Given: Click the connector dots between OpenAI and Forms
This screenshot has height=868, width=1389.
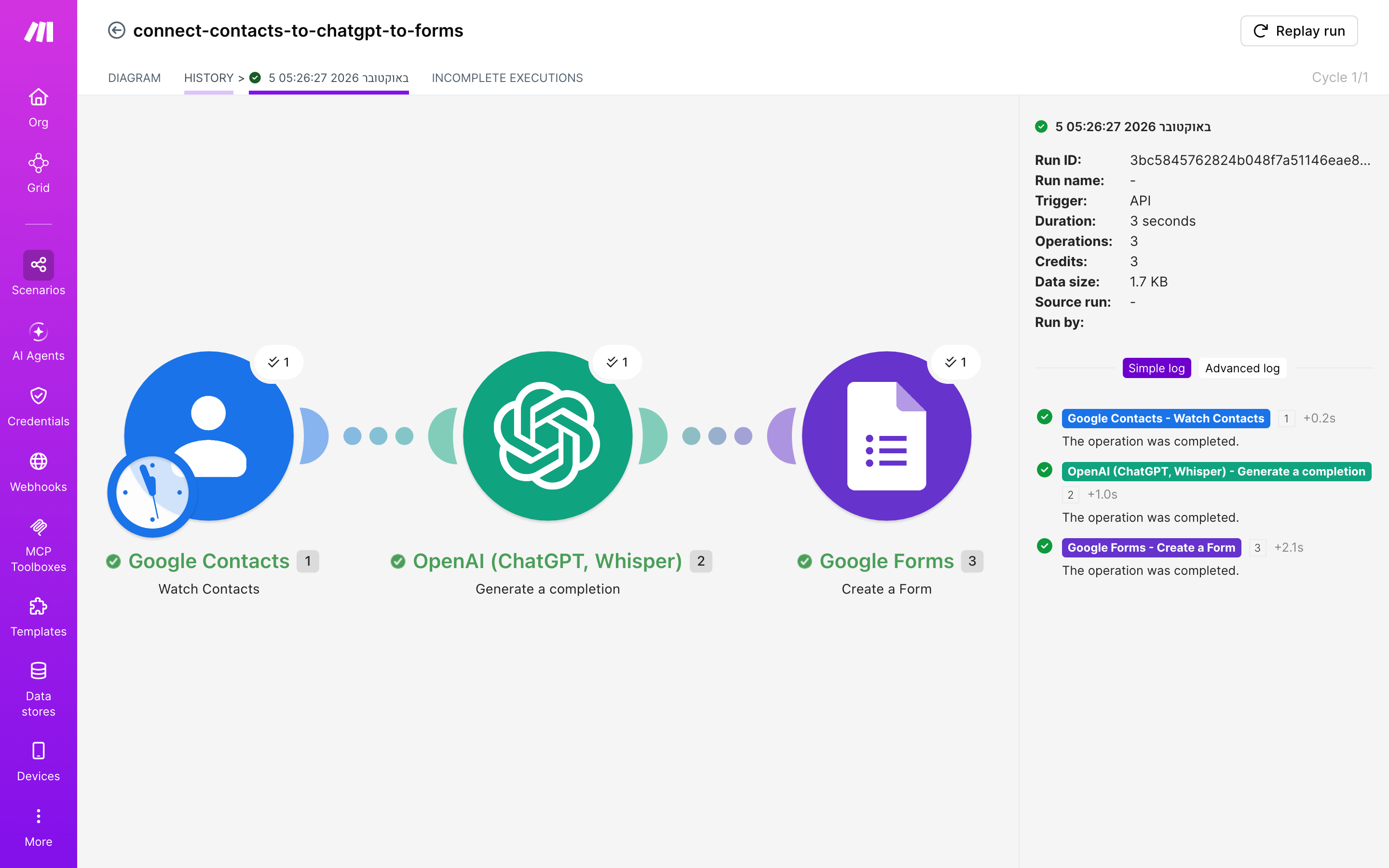Looking at the screenshot, I should pyautogui.click(x=717, y=436).
